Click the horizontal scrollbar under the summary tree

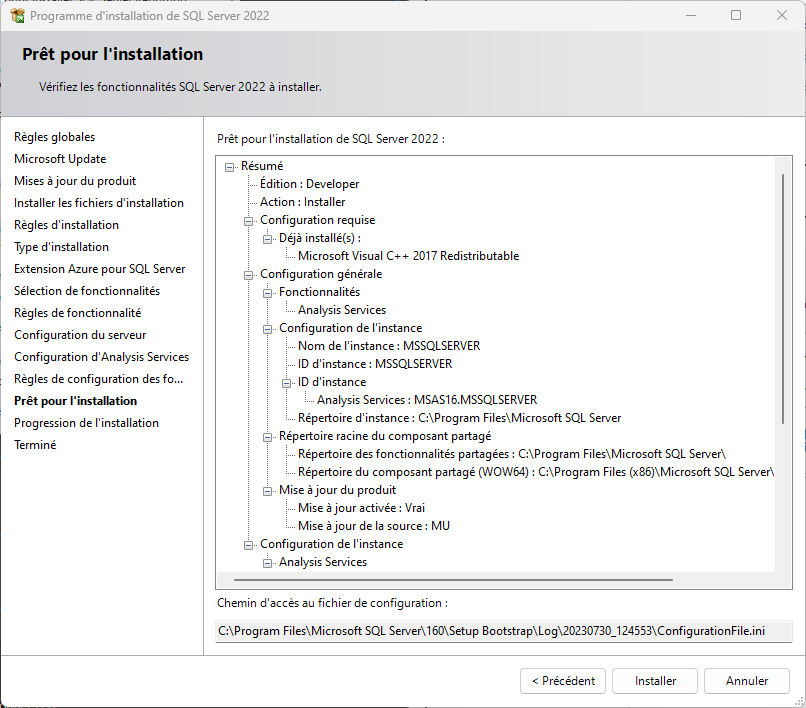click(453, 579)
